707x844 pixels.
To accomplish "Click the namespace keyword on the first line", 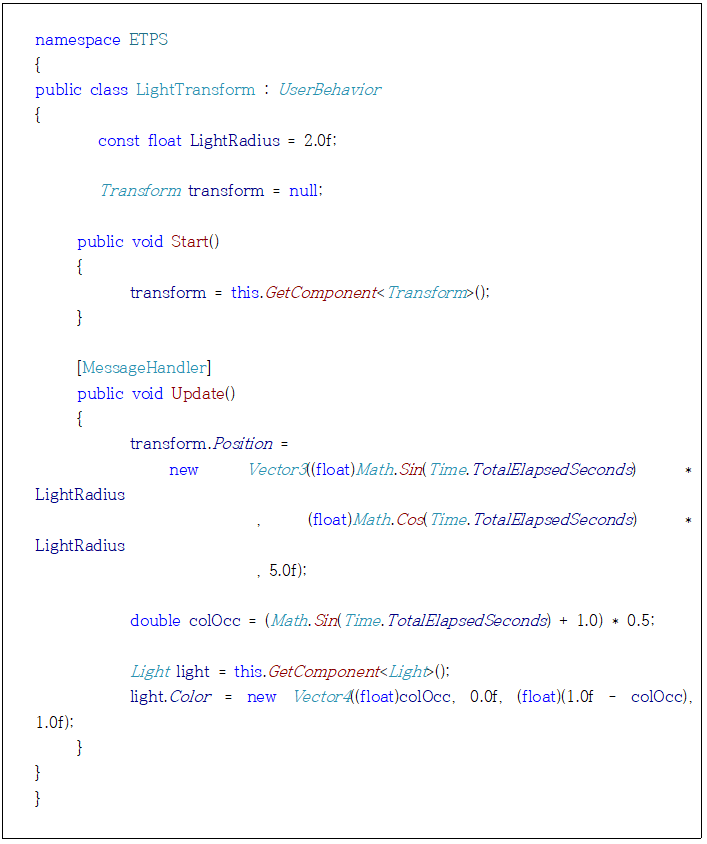I will [x=78, y=40].
